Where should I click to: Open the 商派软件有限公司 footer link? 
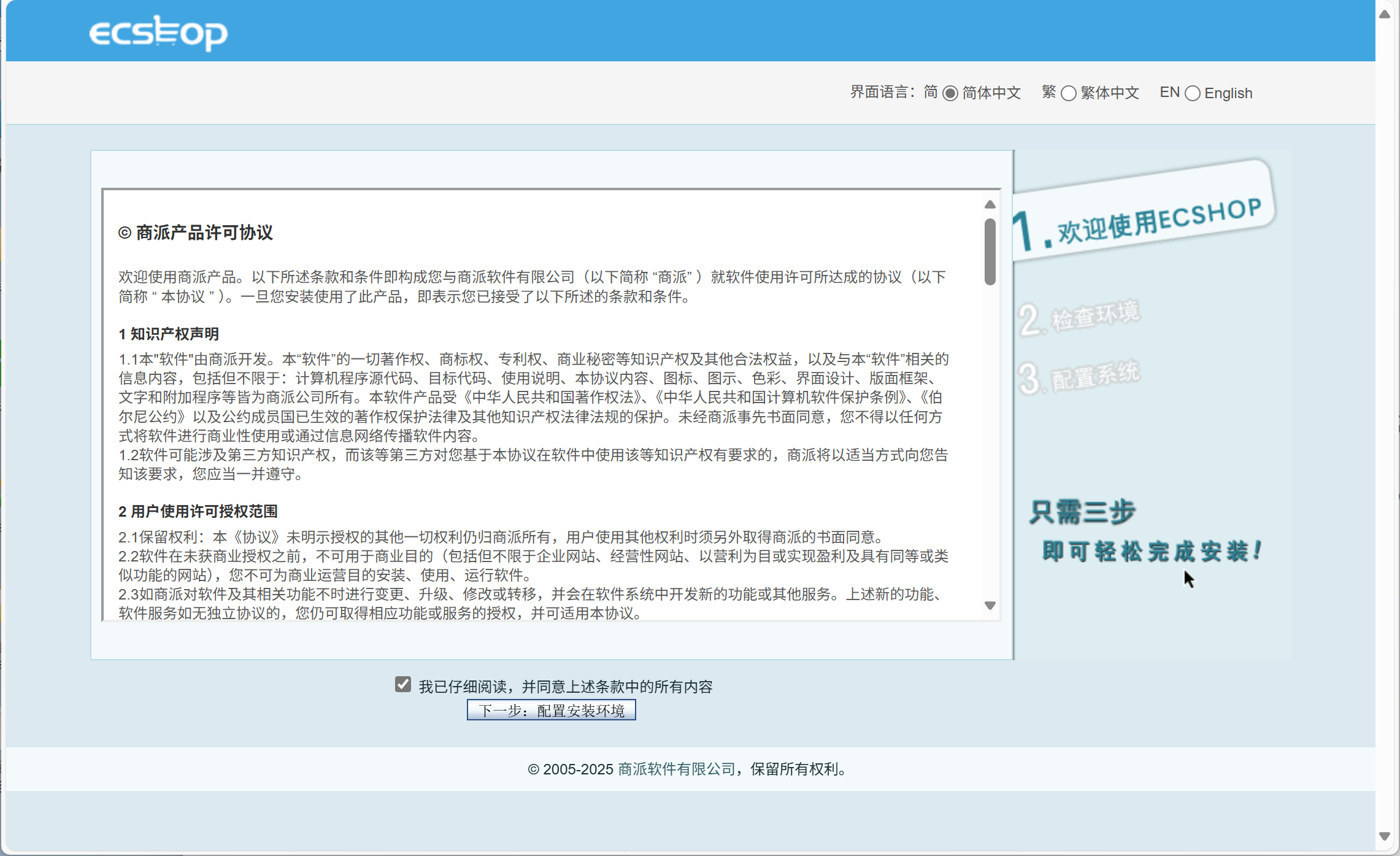(677, 769)
